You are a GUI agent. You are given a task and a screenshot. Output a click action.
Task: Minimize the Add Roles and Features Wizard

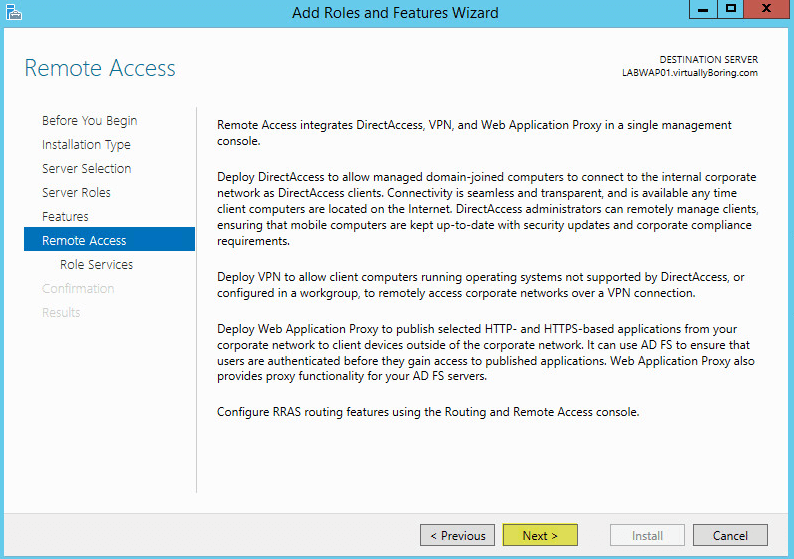703,9
